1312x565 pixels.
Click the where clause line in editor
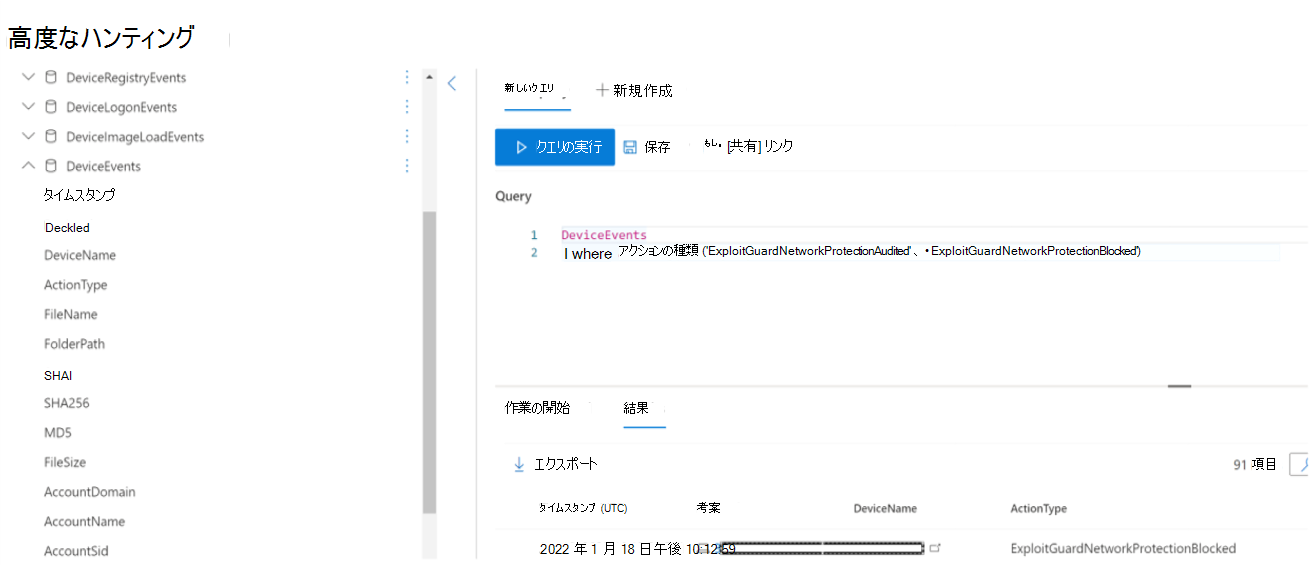[852, 252]
